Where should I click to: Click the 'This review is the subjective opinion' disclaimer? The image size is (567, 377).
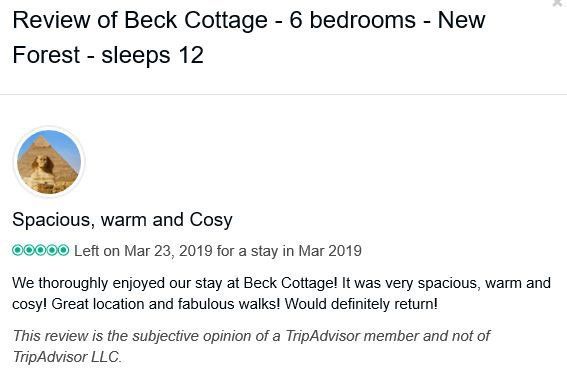[x=251, y=346]
